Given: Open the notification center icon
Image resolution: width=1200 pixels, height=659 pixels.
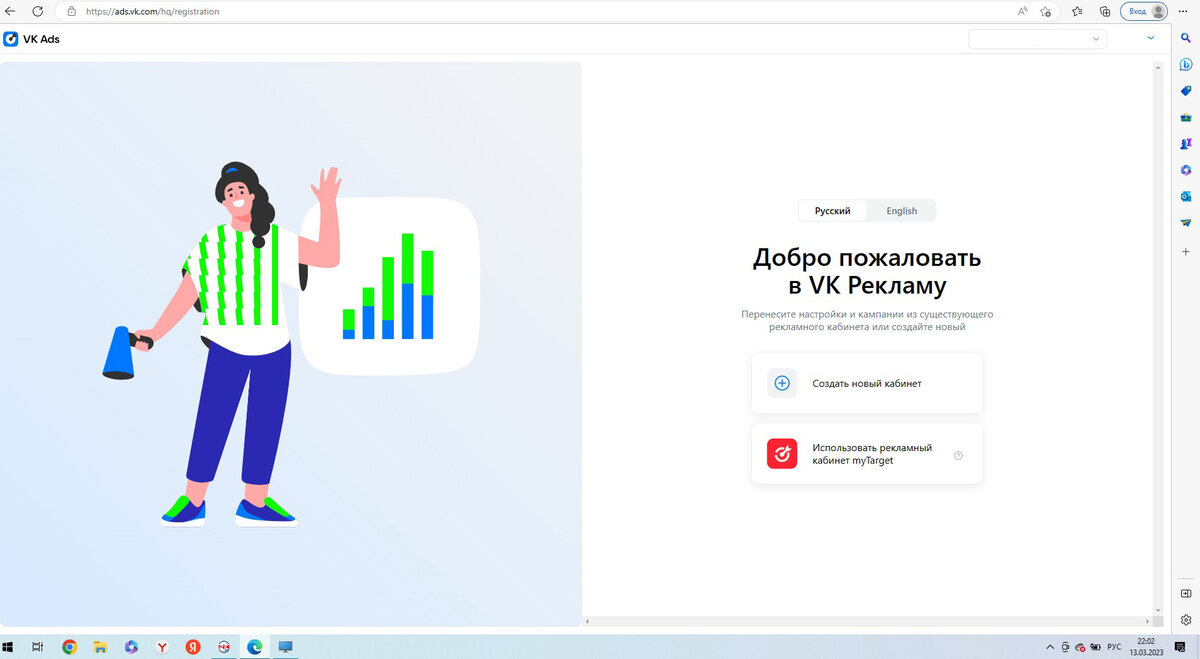Looking at the screenshot, I should [x=1179, y=647].
